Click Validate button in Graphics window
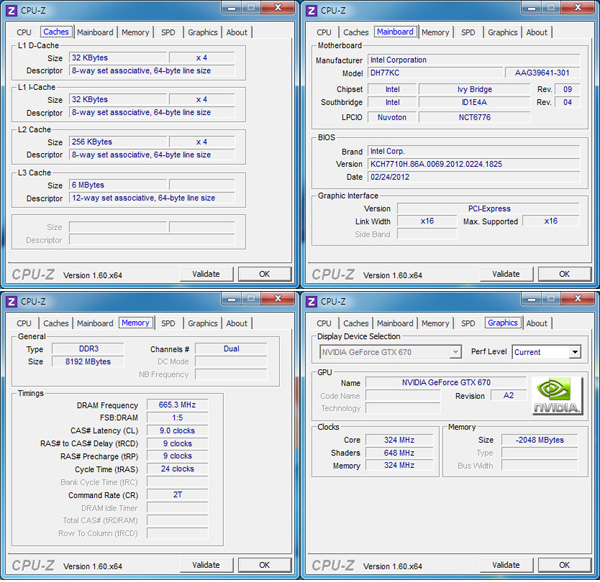Image resolution: width=600 pixels, height=582 pixels. pos(506,565)
